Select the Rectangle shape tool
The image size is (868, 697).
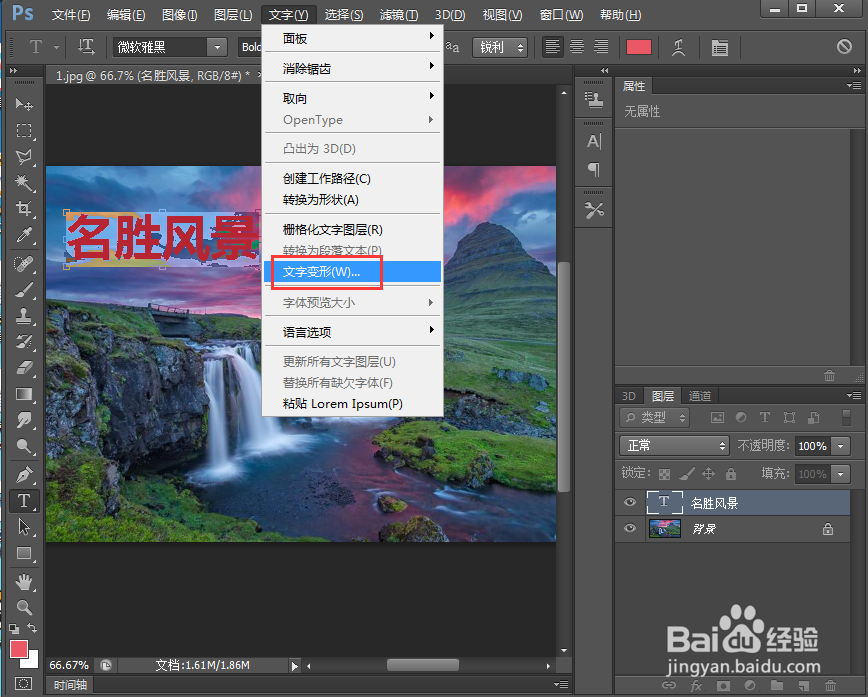[x=24, y=553]
